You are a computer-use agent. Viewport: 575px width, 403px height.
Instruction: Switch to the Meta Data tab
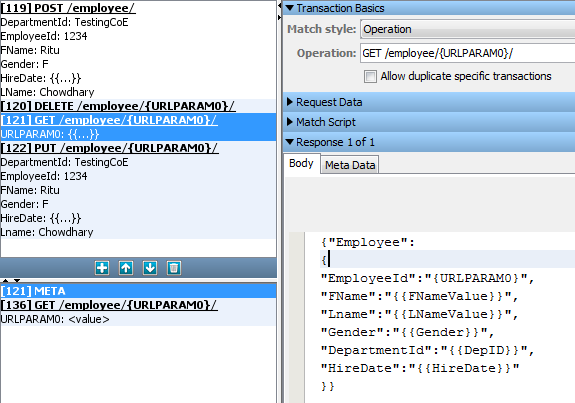pos(350,165)
